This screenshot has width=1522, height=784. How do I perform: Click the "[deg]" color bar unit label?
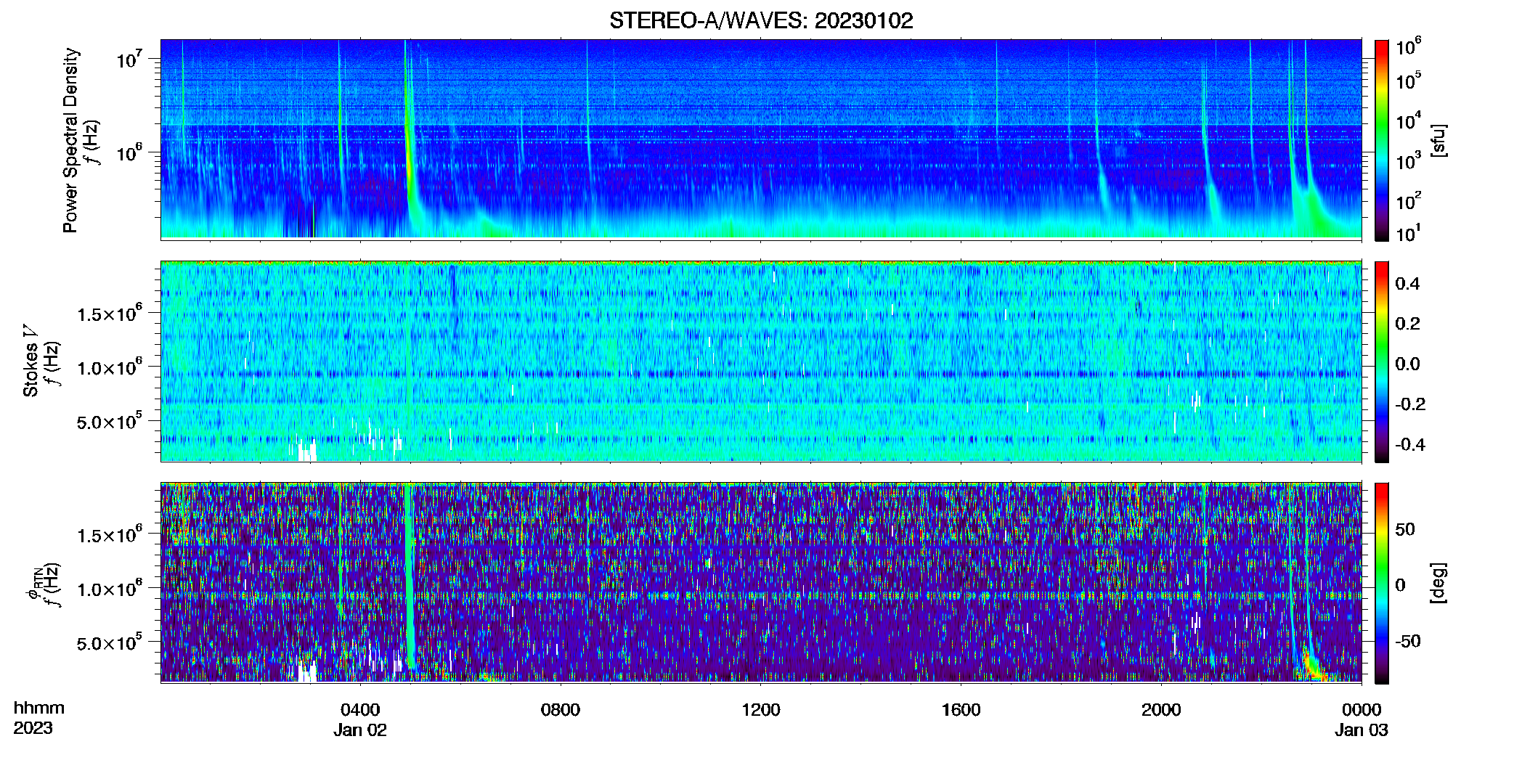click(1438, 583)
